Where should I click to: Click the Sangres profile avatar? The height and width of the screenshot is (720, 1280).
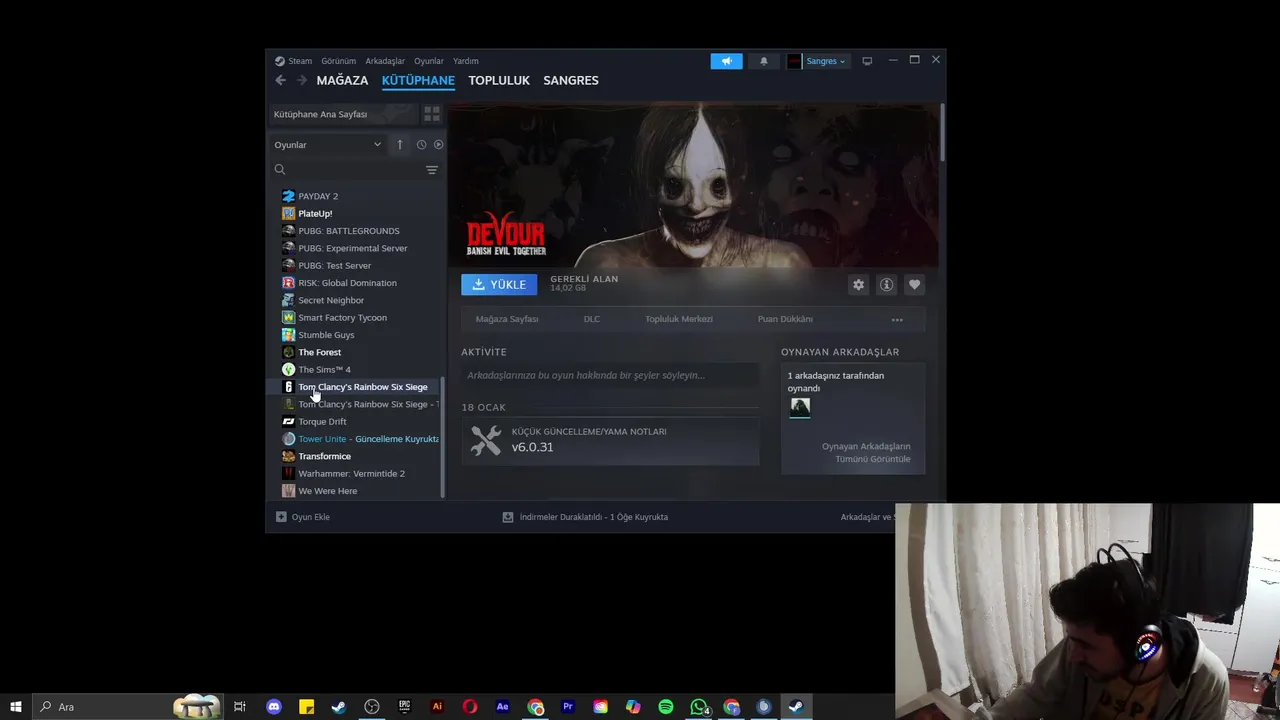[x=794, y=61]
